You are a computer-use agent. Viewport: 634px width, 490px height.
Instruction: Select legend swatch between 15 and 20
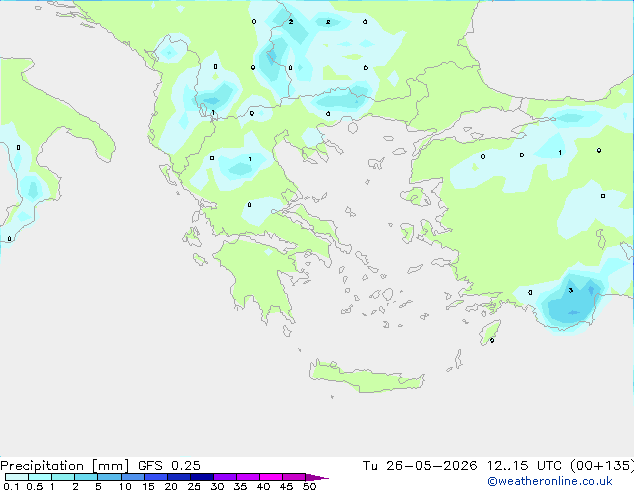[x=156, y=477]
